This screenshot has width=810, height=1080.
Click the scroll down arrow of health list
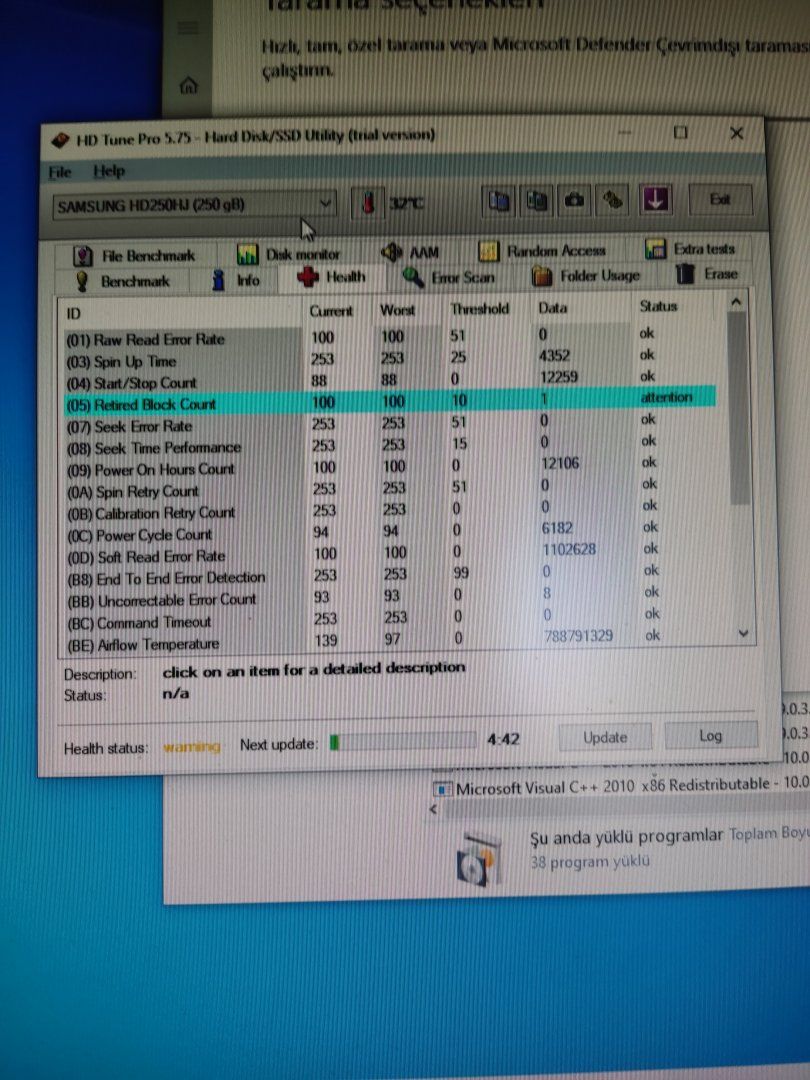pyautogui.click(x=742, y=634)
